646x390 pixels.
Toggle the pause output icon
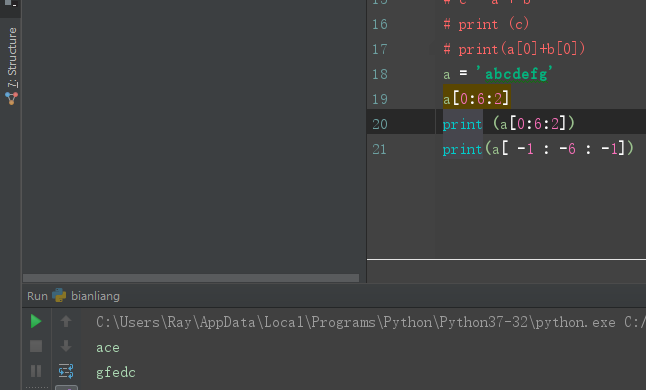36,371
